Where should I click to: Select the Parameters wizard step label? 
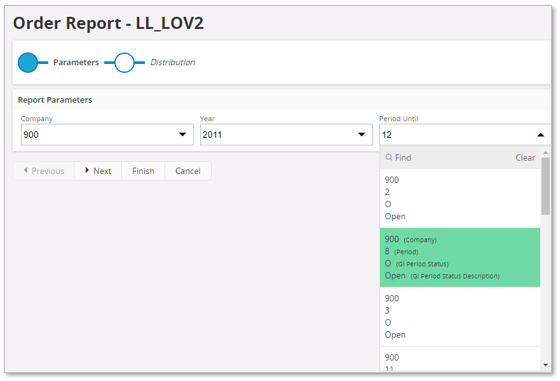tap(76, 62)
